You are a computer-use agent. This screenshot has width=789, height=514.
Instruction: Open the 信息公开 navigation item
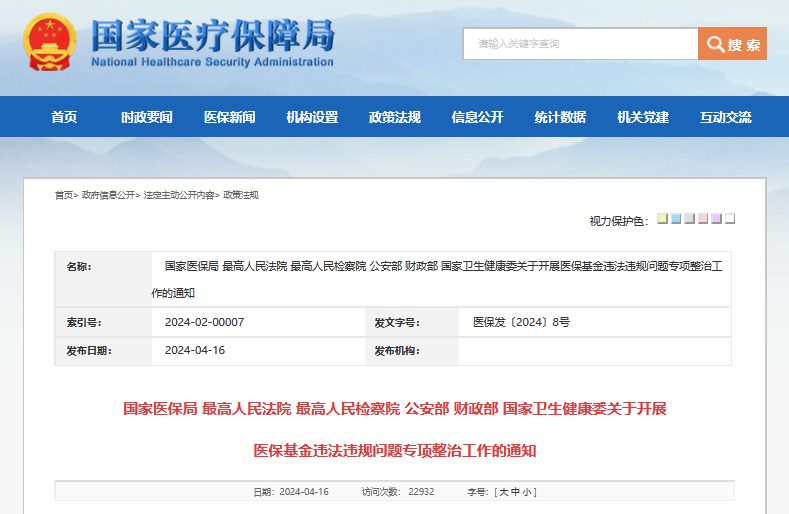[477, 117]
